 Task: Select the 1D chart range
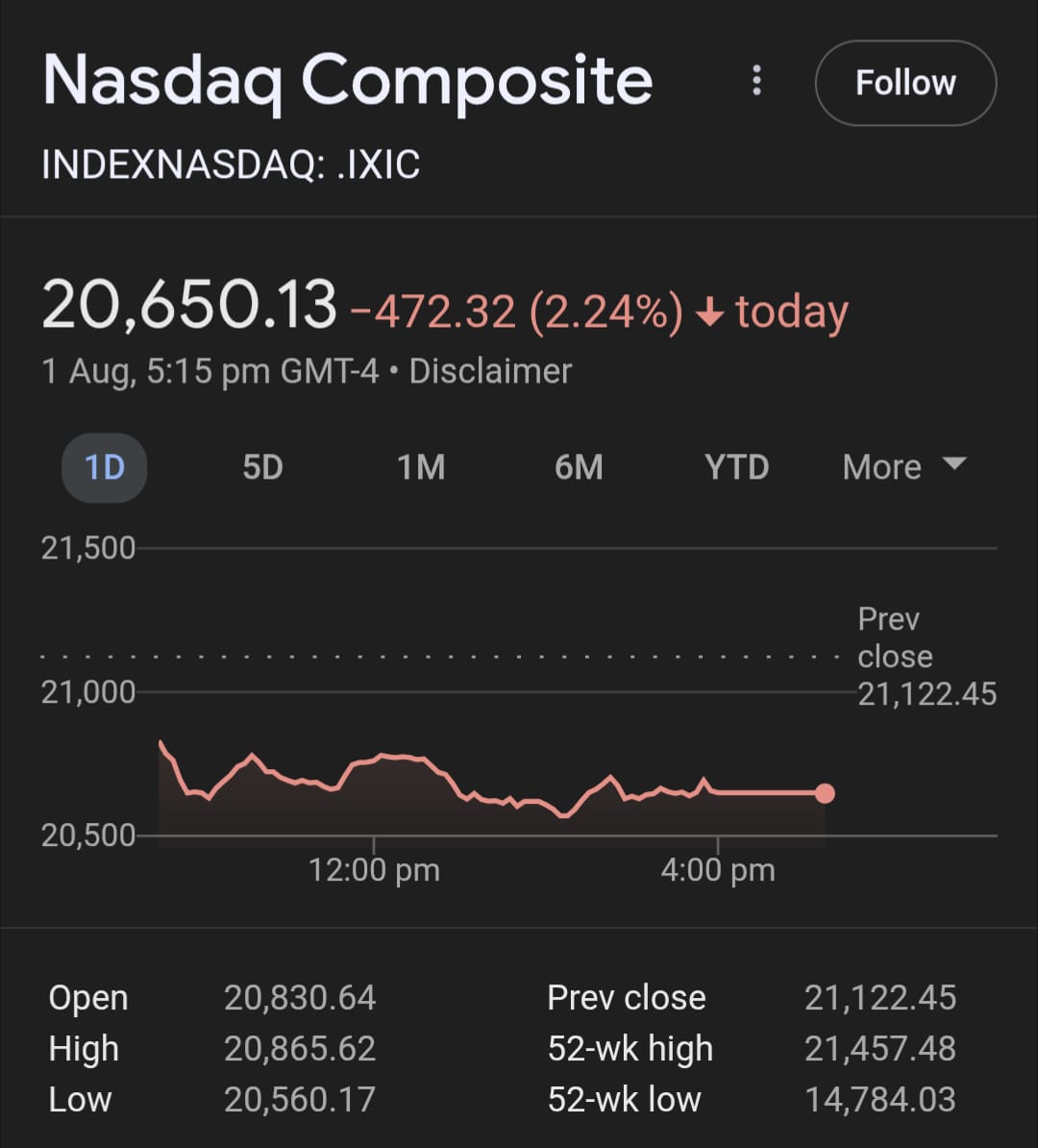(x=104, y=468)
